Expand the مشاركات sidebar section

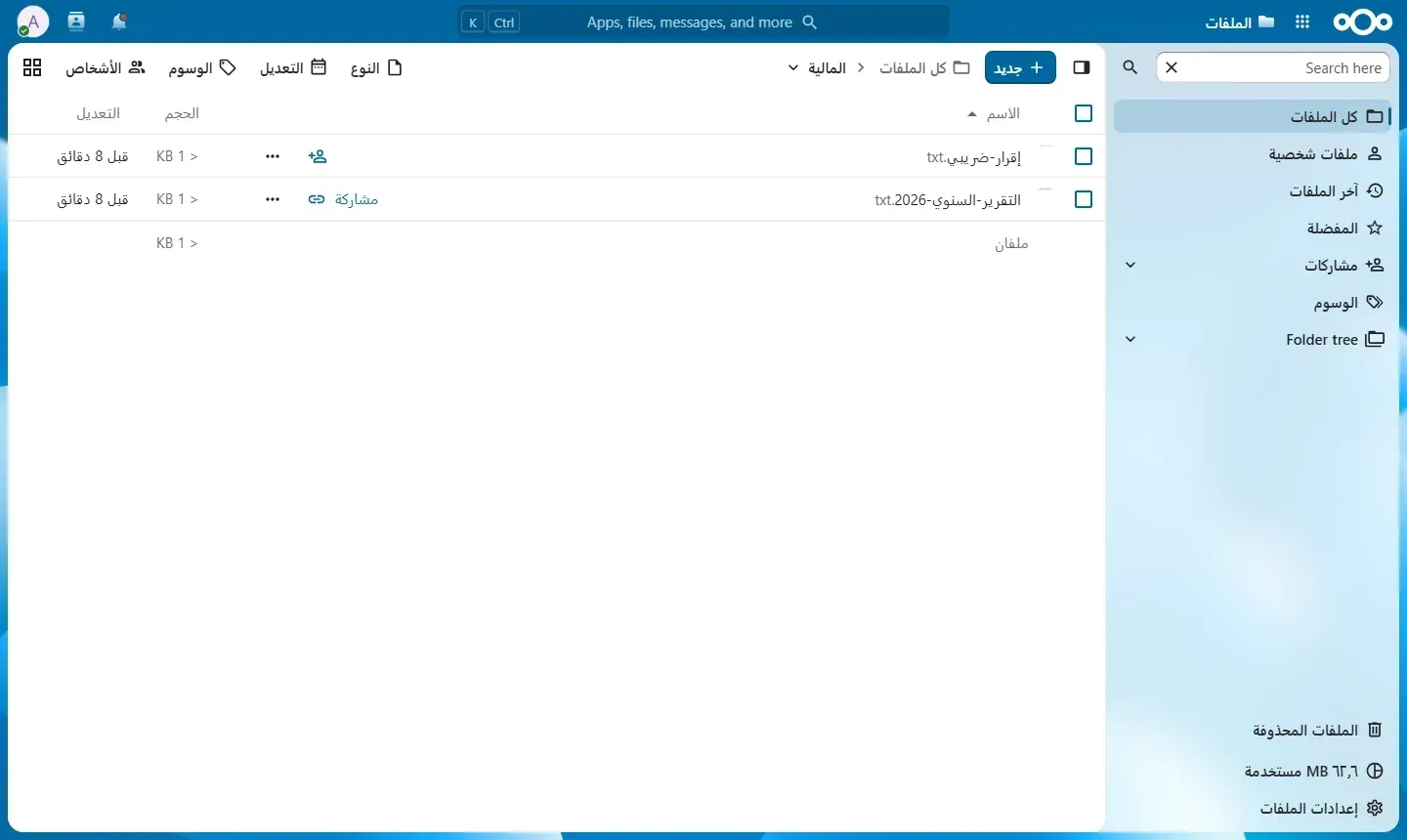1130,265
